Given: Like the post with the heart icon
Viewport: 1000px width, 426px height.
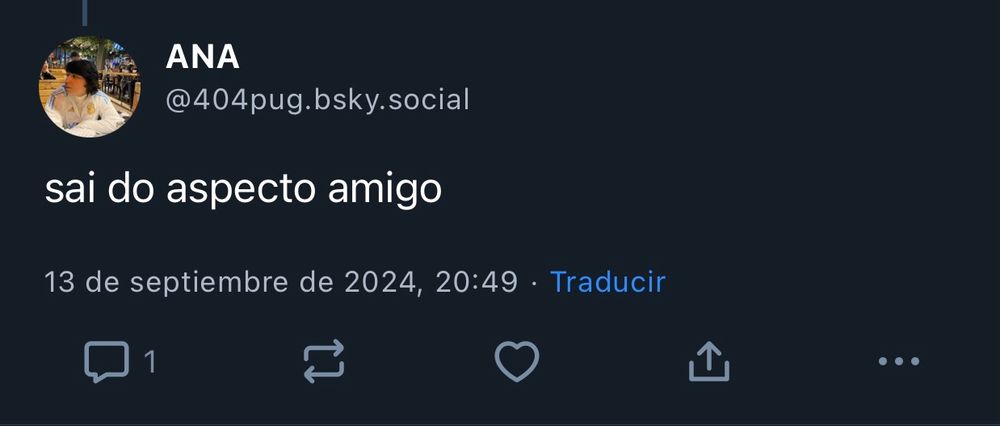Looking at the screenshot, I should 517,362.
